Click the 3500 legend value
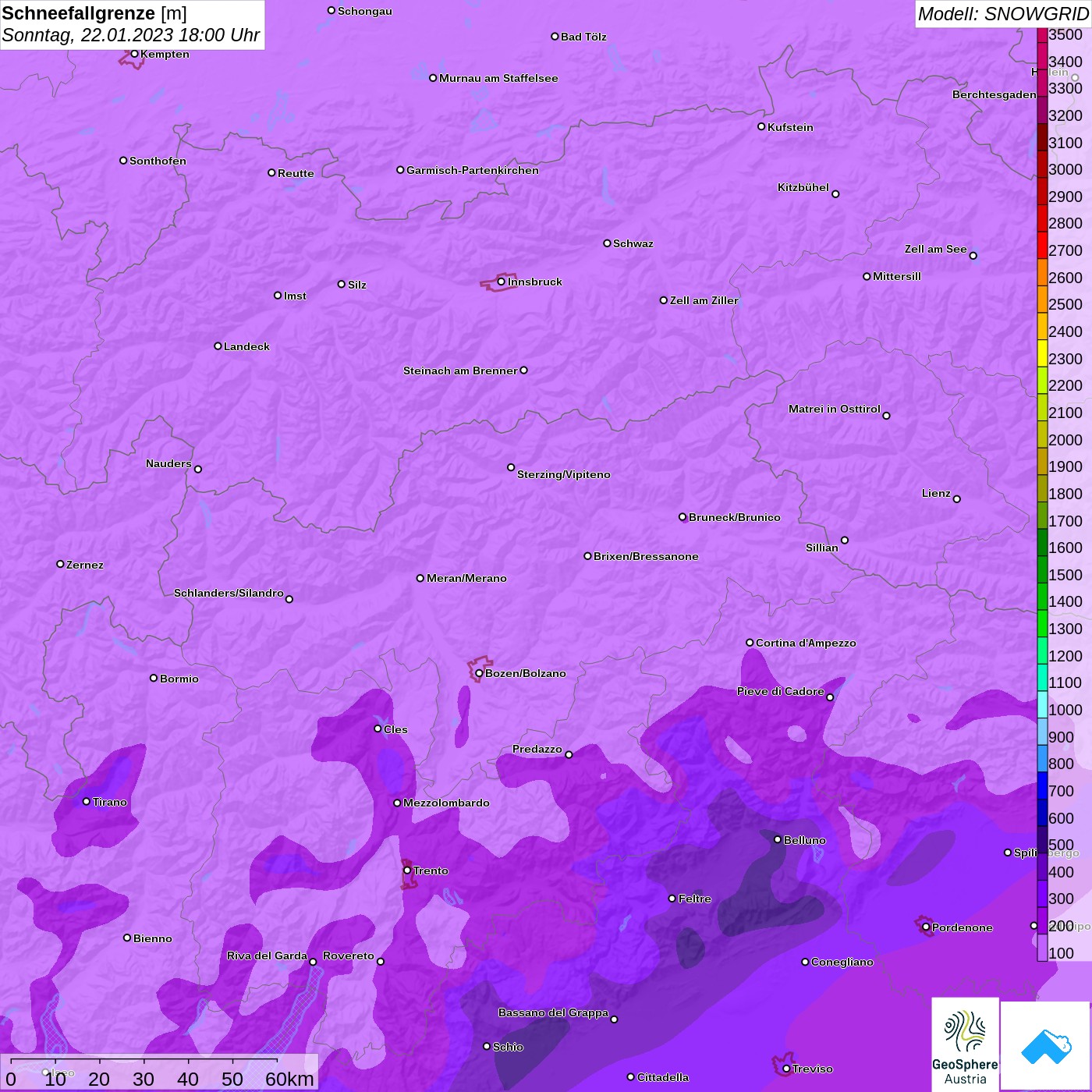 coord(1065,34)
